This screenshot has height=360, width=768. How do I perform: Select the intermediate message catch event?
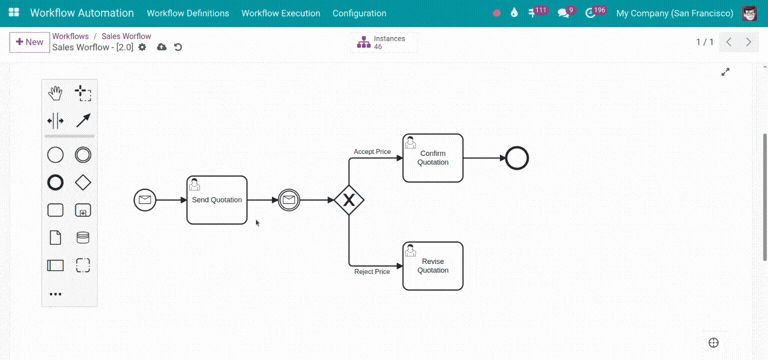coord(289,200)
